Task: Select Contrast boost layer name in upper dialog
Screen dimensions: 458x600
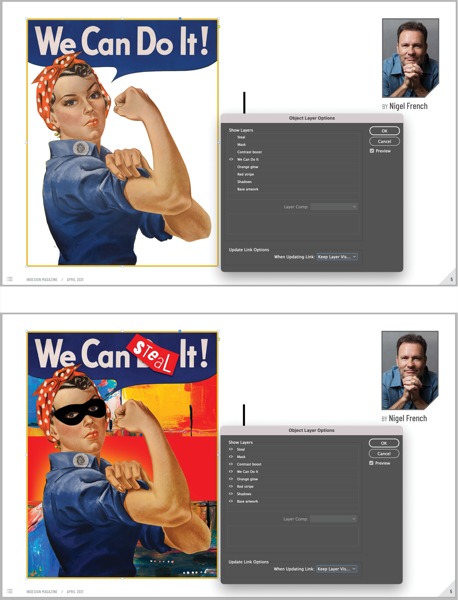Action: [249, 152]
